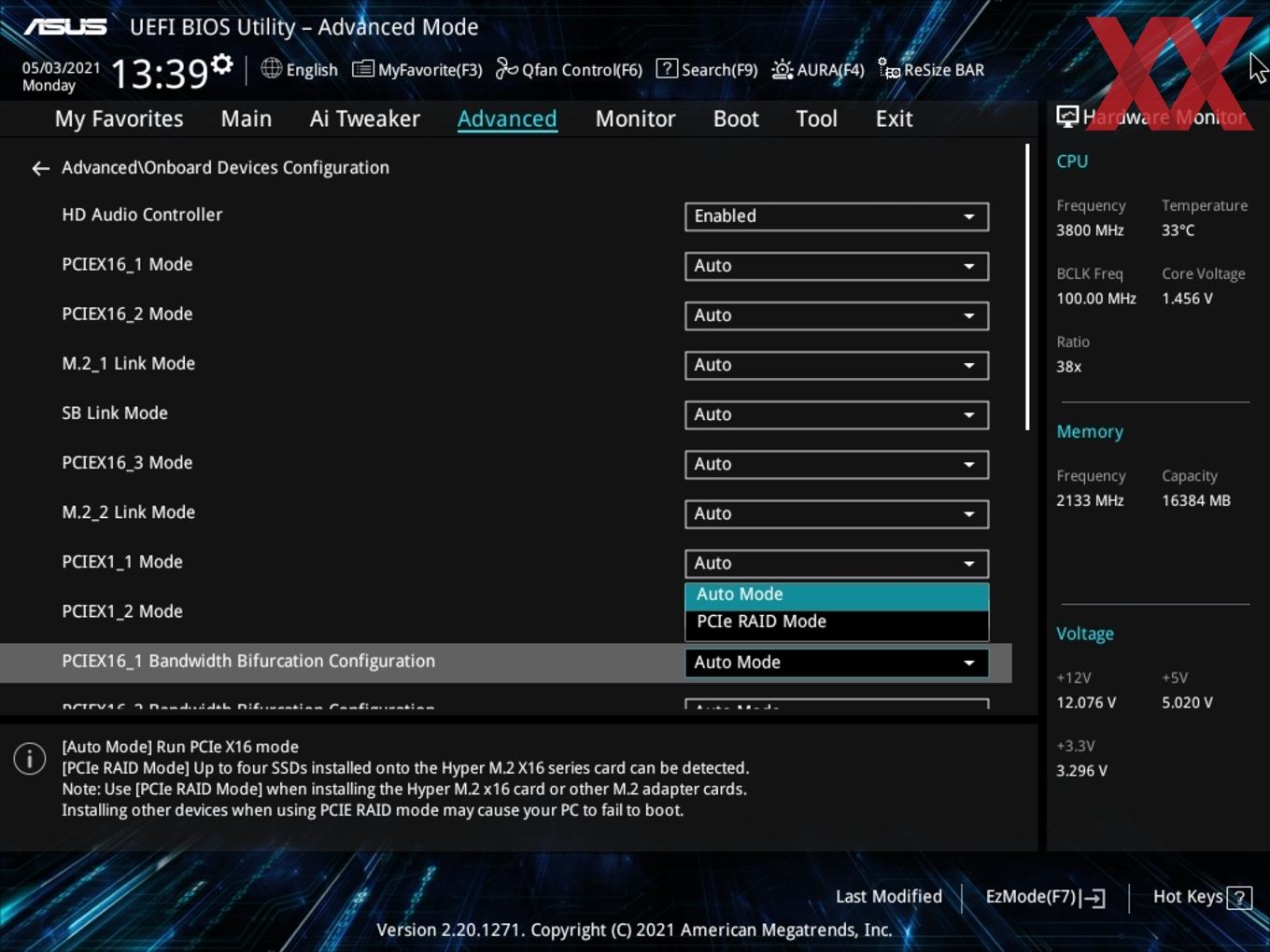Select PCIEX16_1 Bandwidth Bifurcation Configuration label
The width and height of the screenshot is (1270, 952).
[248, 661]
